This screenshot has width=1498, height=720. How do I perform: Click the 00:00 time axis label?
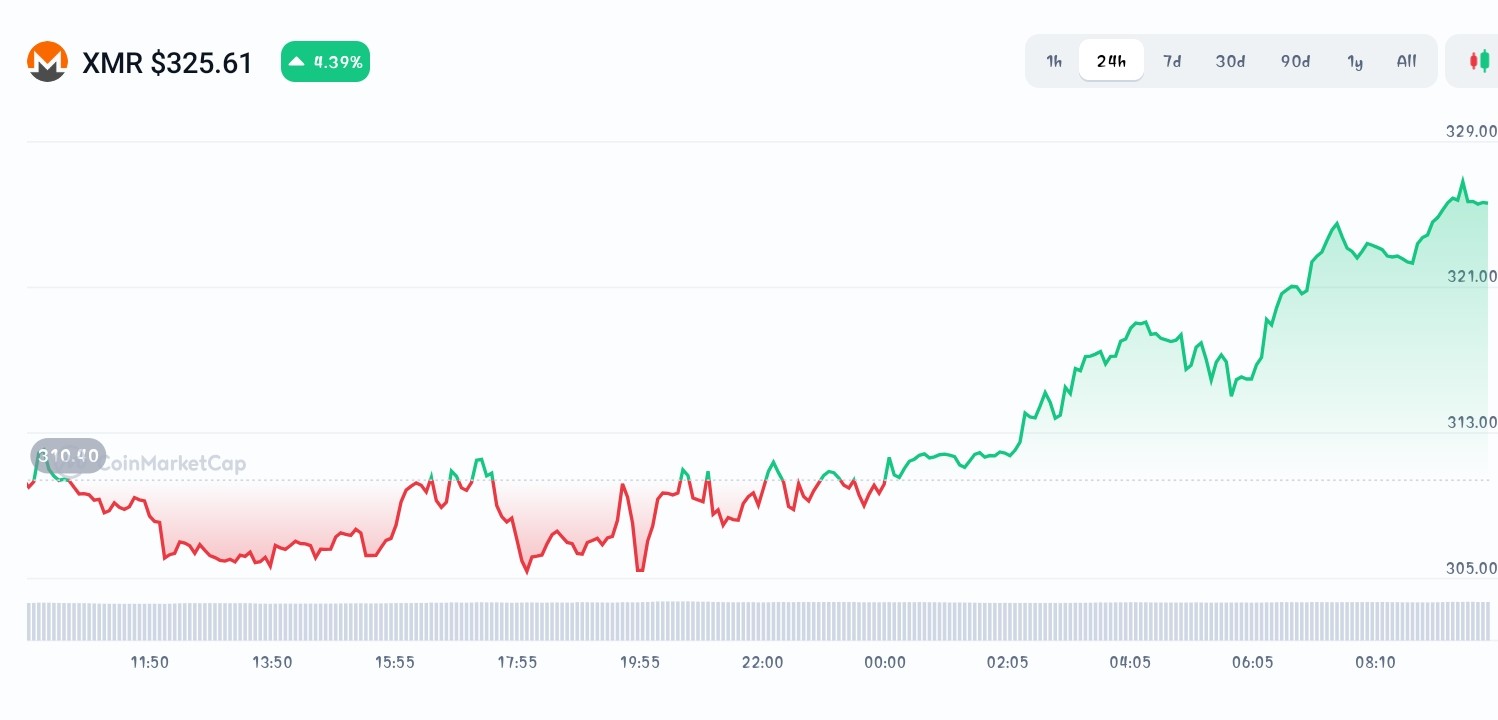click(x=885, y=662)
